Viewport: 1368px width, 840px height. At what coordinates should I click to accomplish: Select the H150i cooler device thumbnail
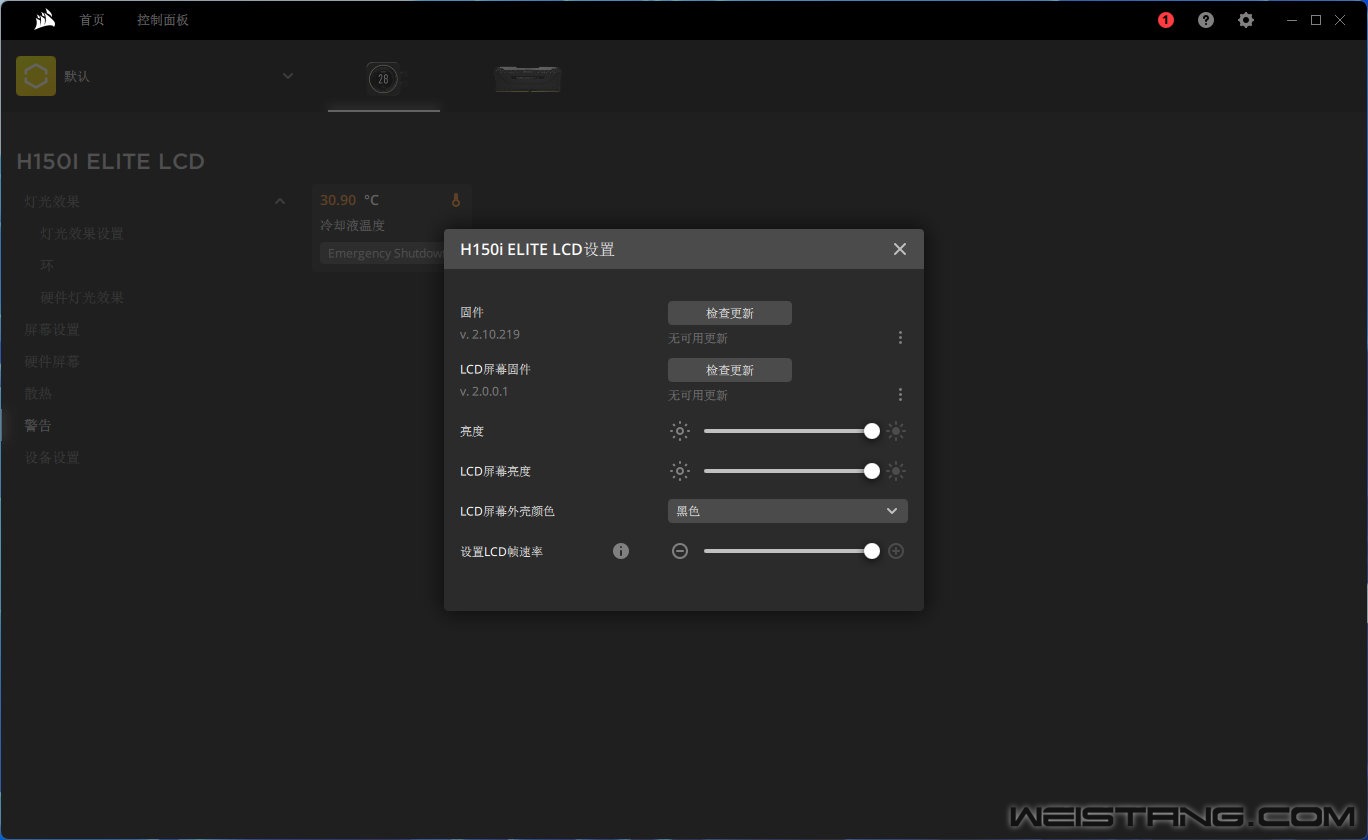[x=384, y=78]
